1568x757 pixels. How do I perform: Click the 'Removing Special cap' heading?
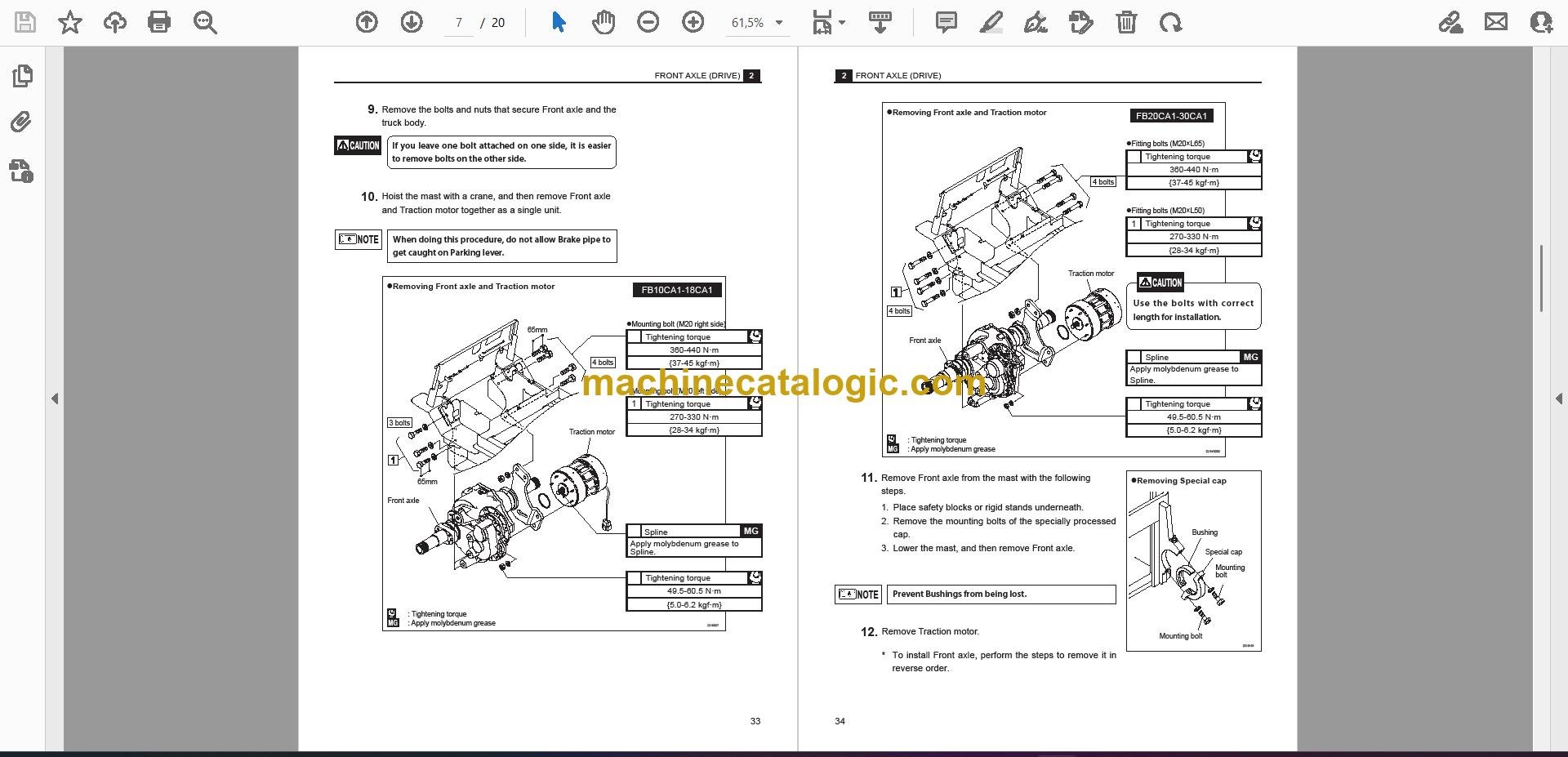click(1181, 481)
